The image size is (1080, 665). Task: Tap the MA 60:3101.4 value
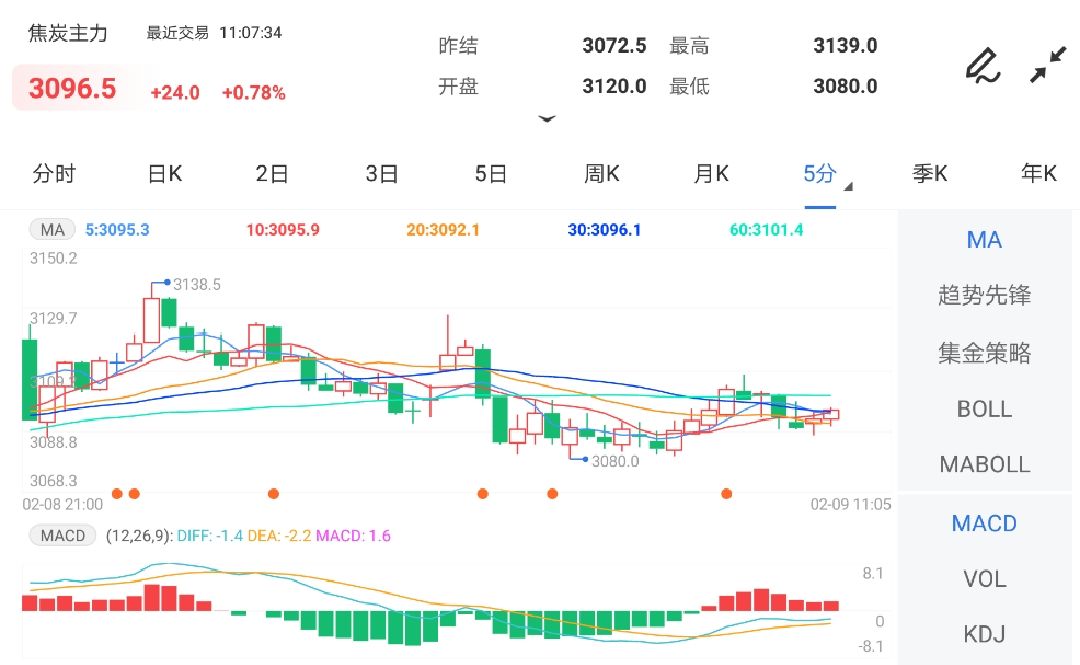pyautogui.click(x=767, y=230)
